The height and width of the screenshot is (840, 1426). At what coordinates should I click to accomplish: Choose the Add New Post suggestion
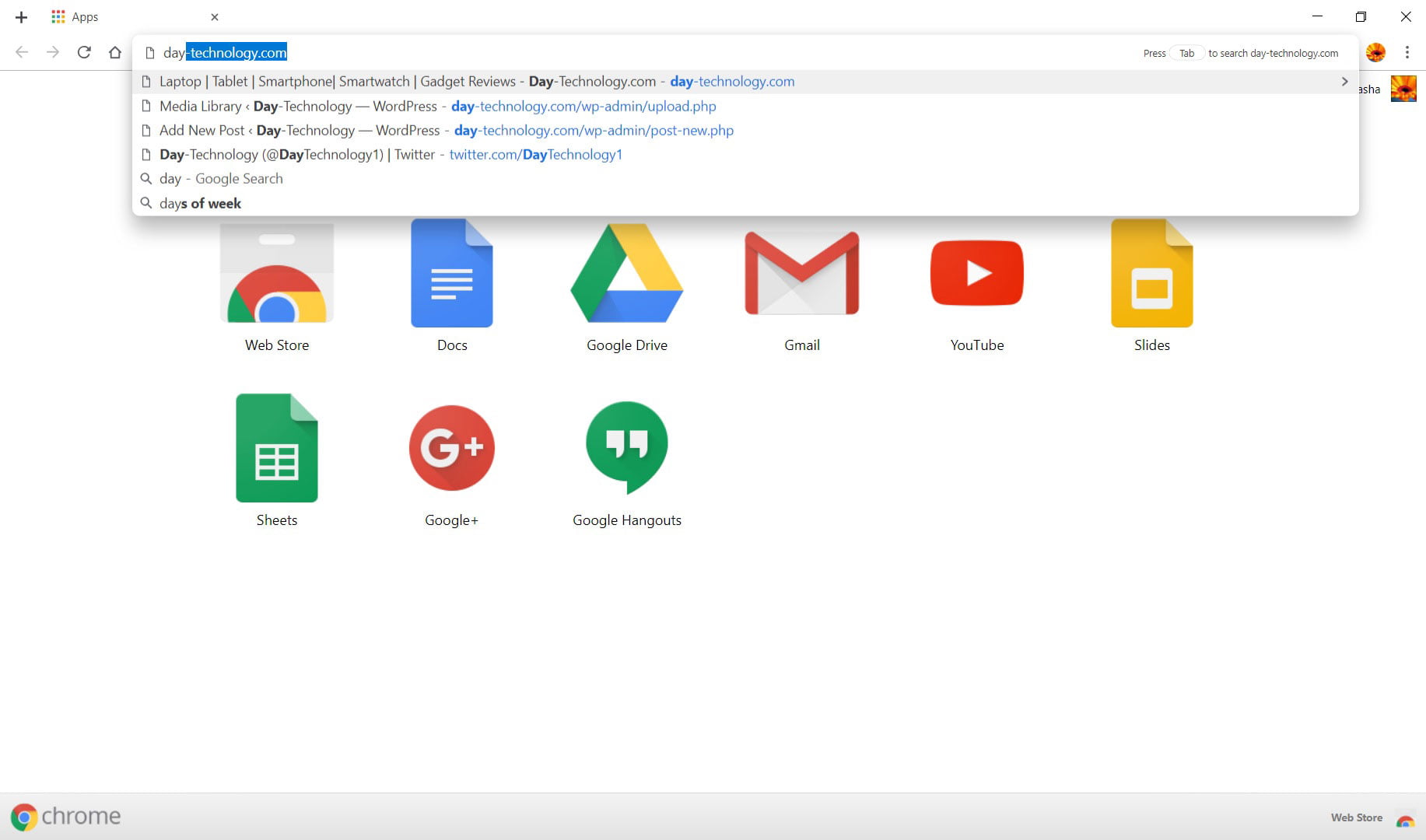coord(745,130)
